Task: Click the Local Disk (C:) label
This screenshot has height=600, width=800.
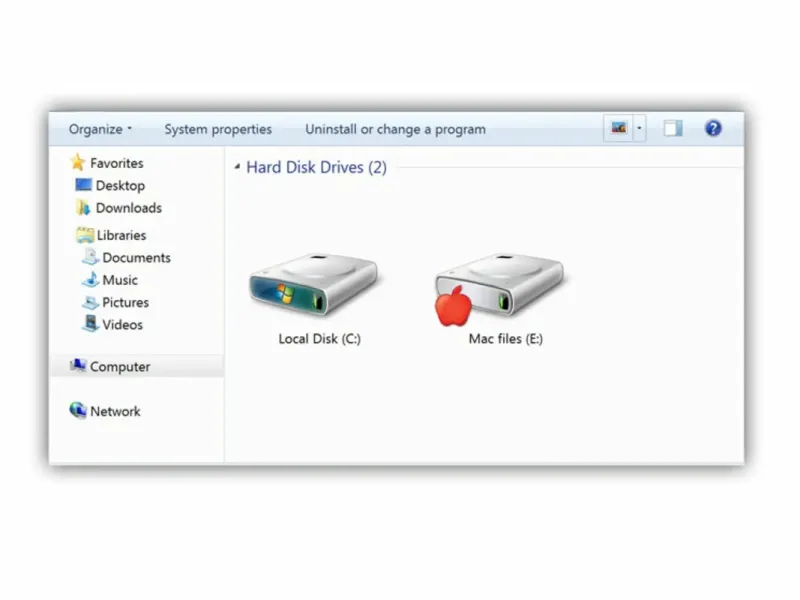Action: (319, 339)
